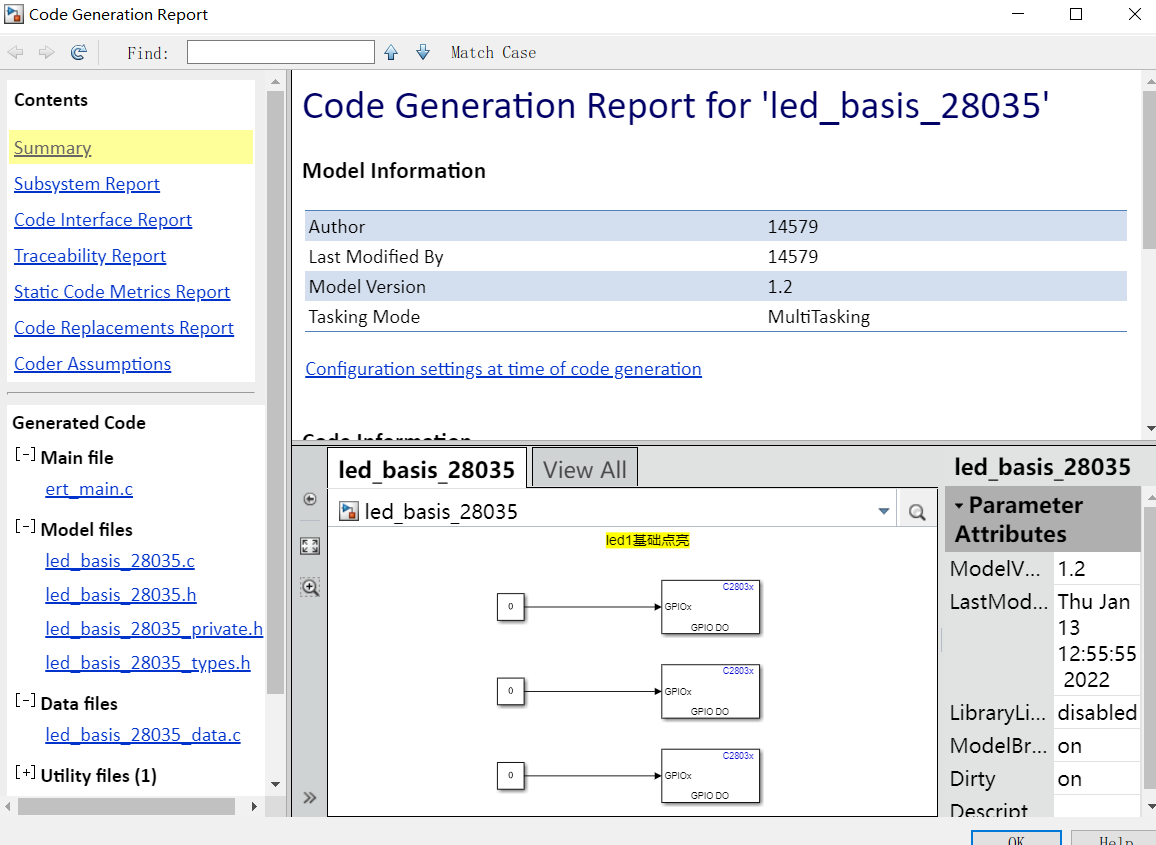Click the middle constant 0 block
The height and width of the screenshot is (845, 1156).
point(510,691)
